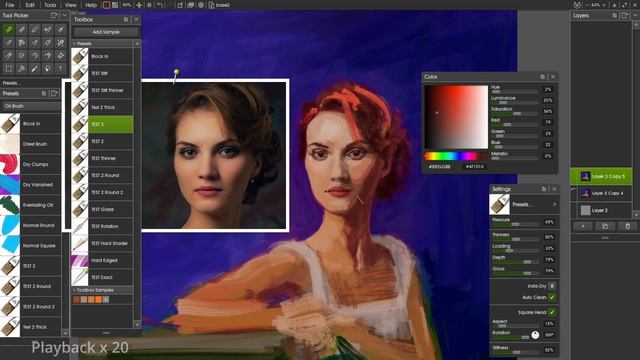Click the brush preview icon in Settings

(x=500, y=204)
